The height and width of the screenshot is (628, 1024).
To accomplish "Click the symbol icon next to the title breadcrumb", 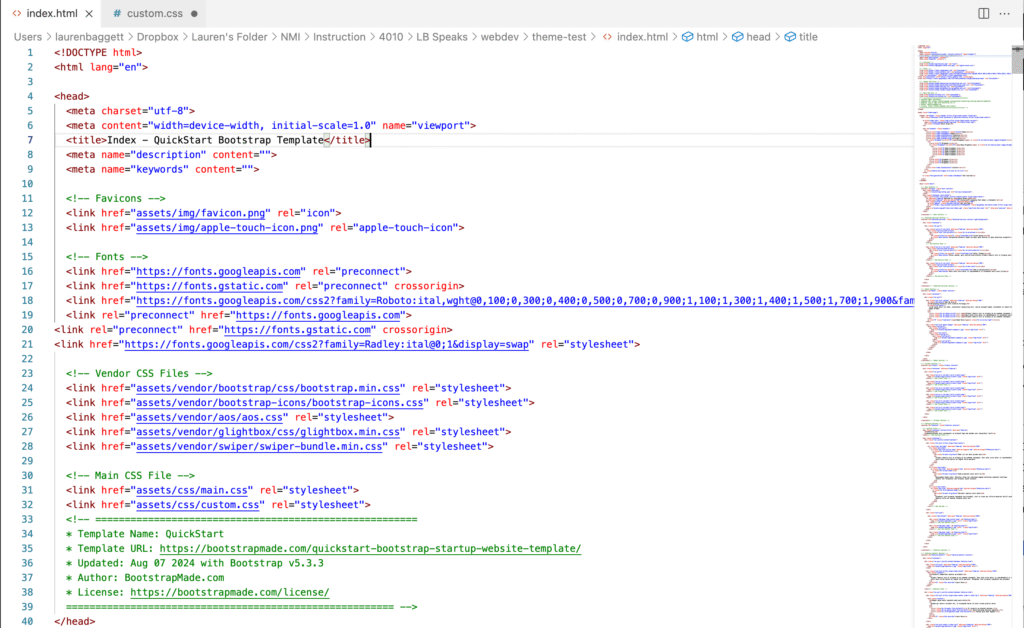I will (788, 36).
